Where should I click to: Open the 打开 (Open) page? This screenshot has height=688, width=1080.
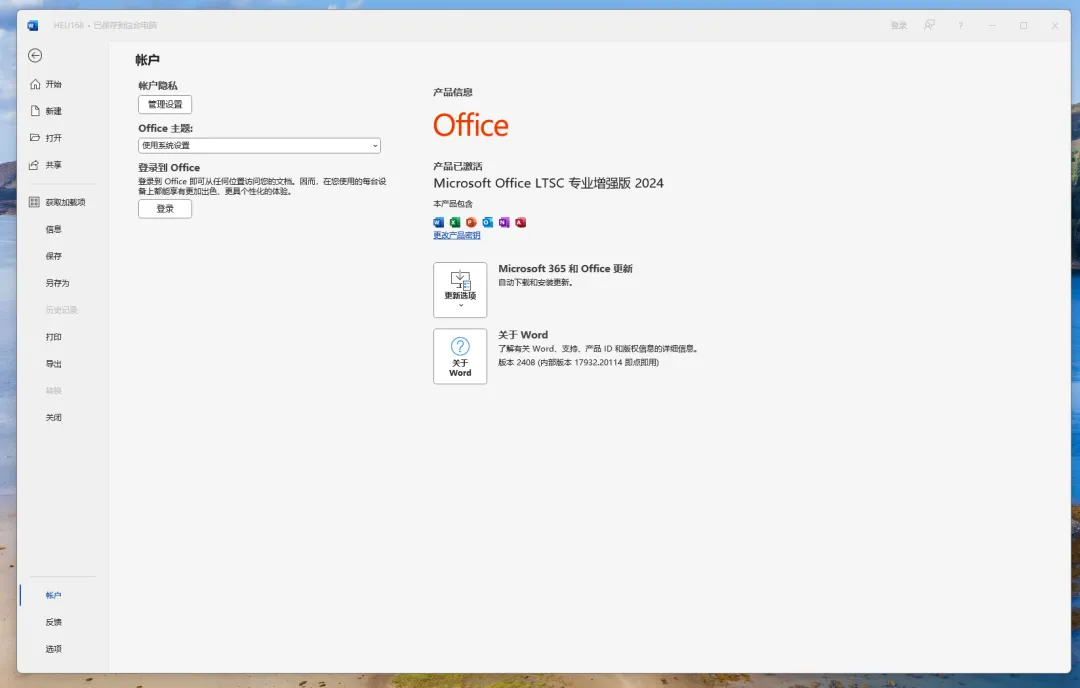pyautogui.click(x=46, y=138)
